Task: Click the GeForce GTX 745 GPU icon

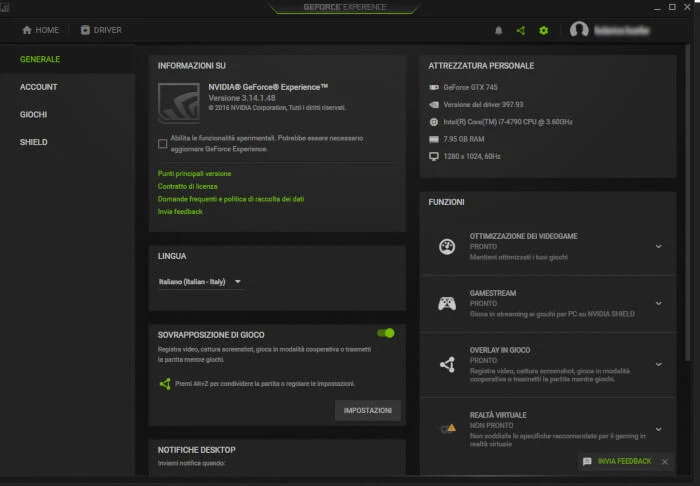Action: point(433,87)
